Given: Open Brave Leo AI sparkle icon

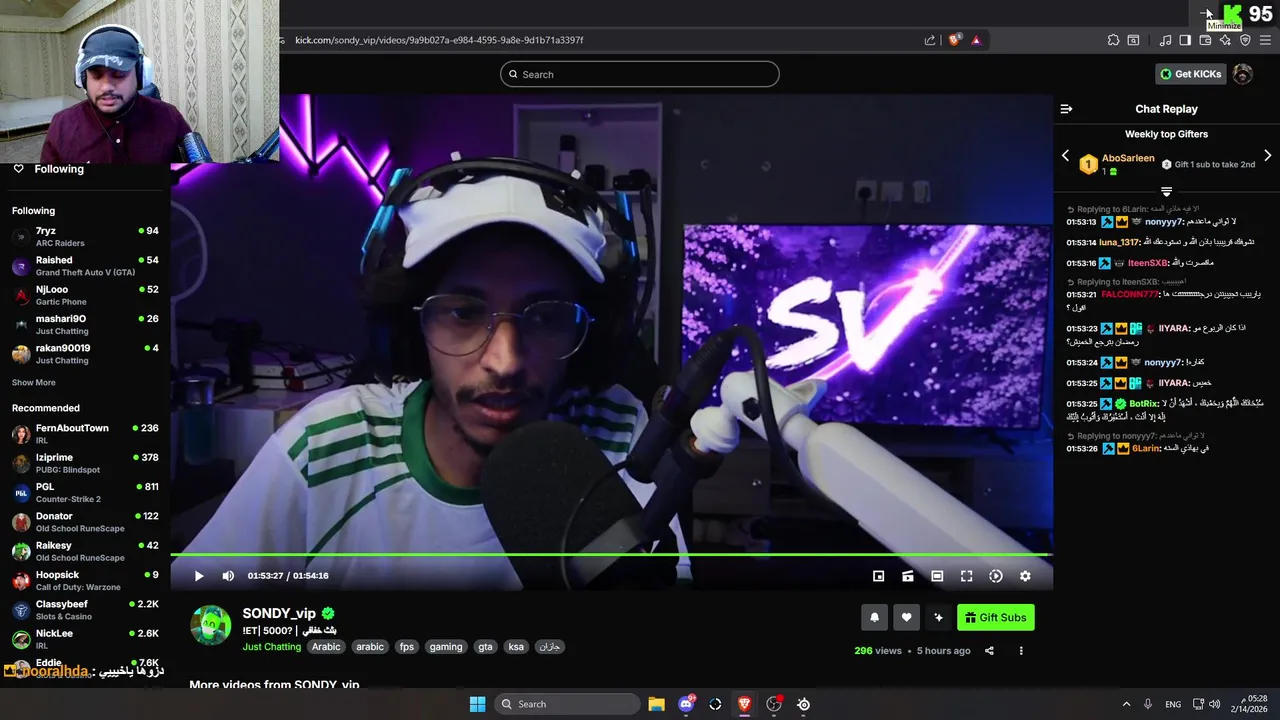Looking at the screenshot, I should click(1225, 40).
